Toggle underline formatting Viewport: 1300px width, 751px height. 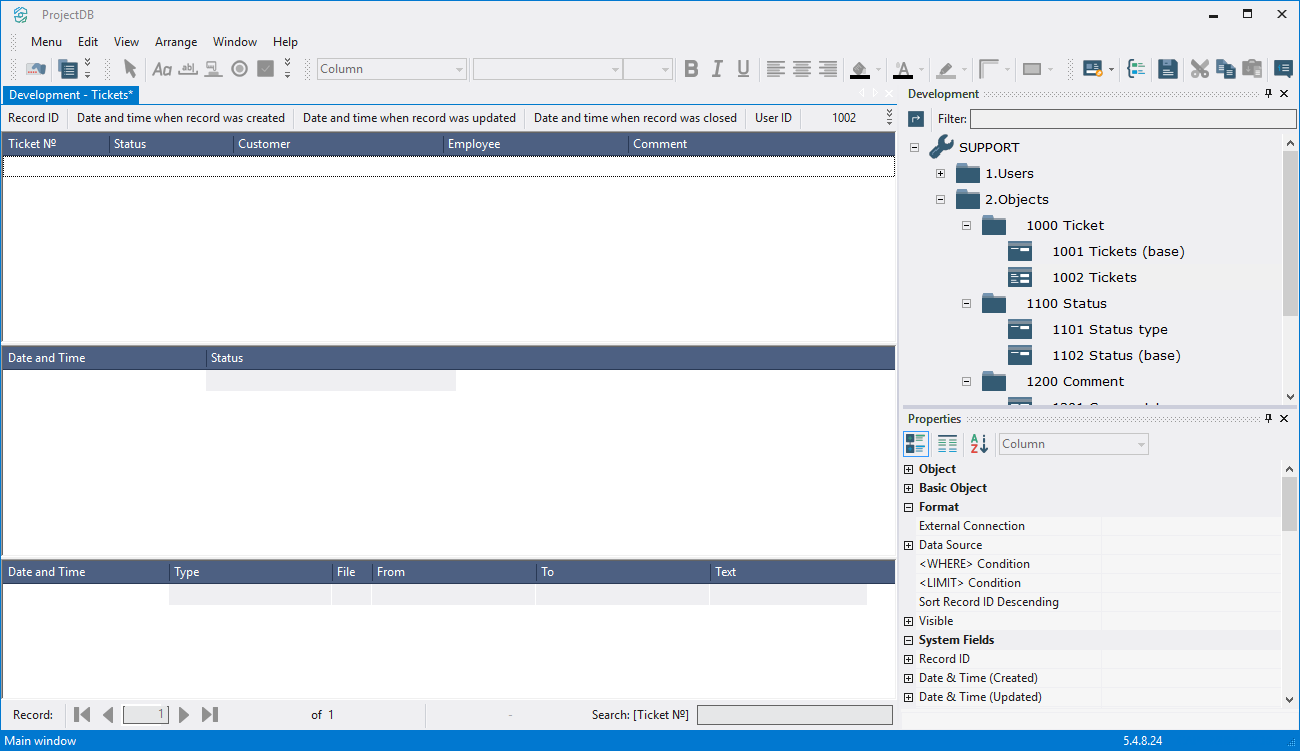click(743, 69)
